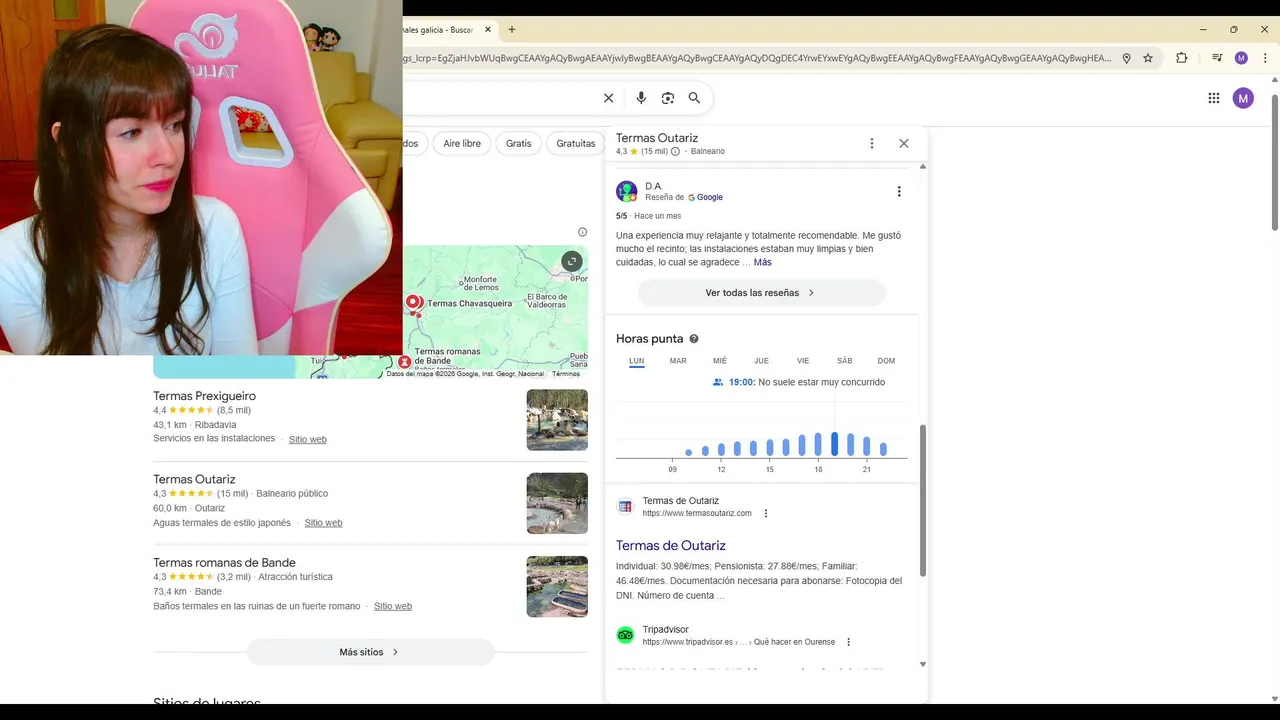The image size is (1280, 720).
Task: Select the SÁB day tab
Action: tap(845, 361)
